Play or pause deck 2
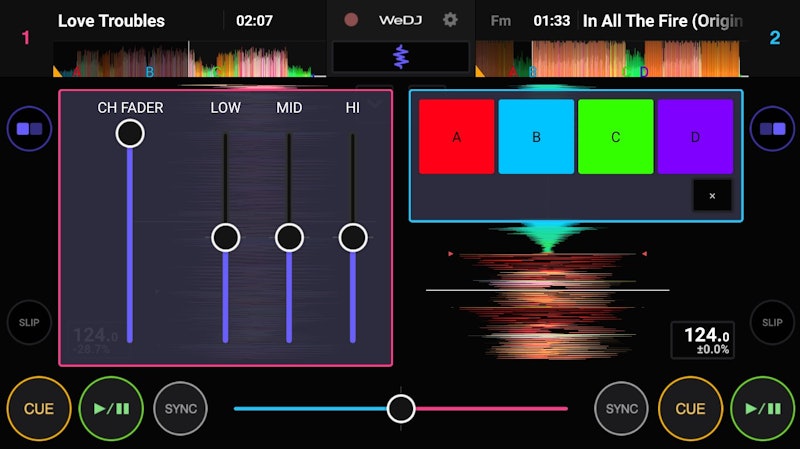800x449 pixels. (x=763, y=409)
